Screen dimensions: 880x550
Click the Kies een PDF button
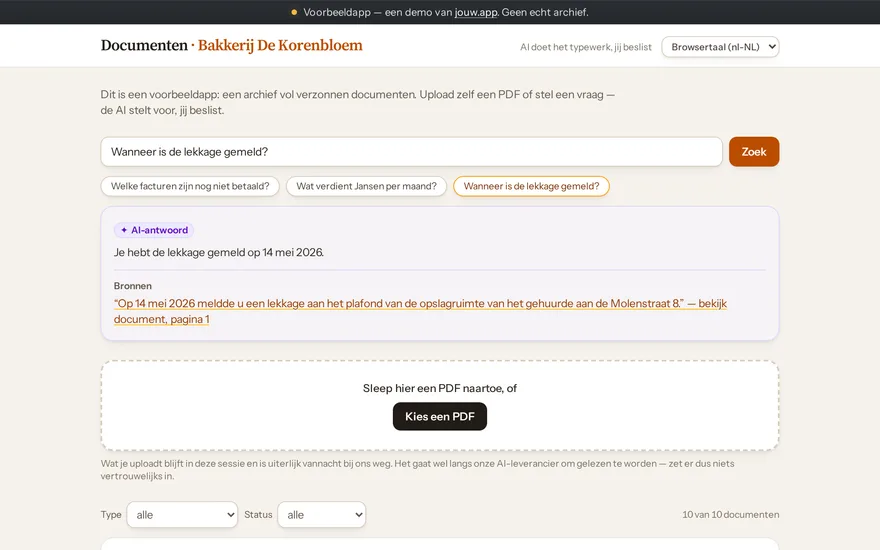(x=440, y=416)
